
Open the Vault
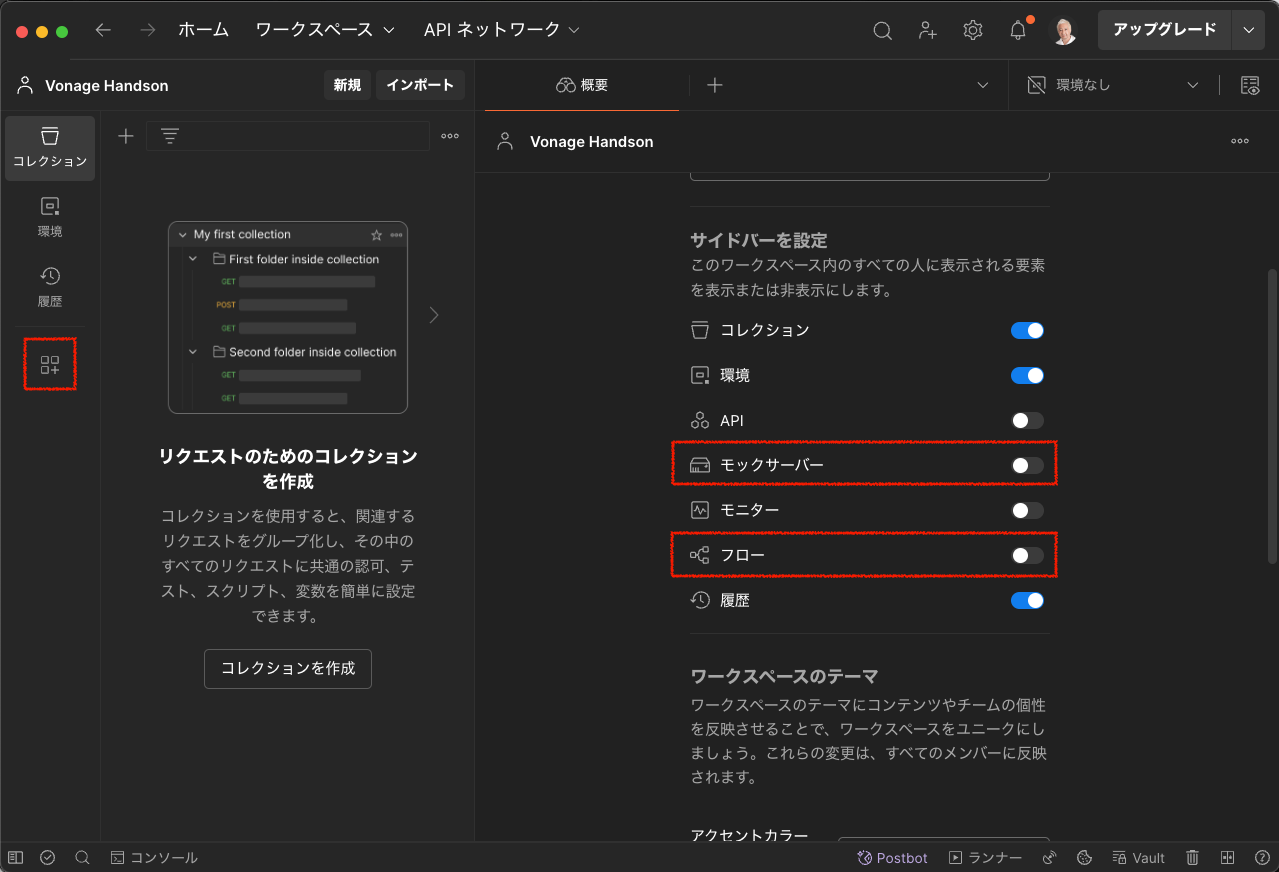pyautogui.click(x=1139, y=858)
